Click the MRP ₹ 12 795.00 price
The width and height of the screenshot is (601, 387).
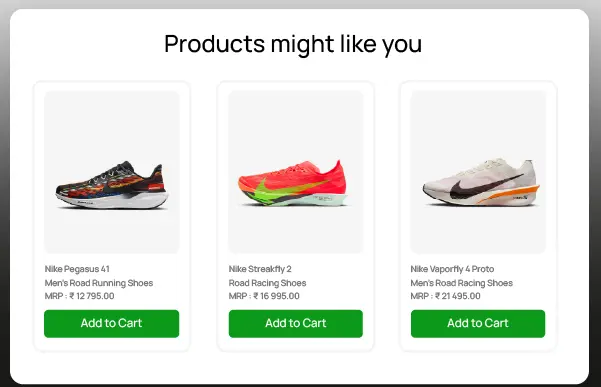79,296
